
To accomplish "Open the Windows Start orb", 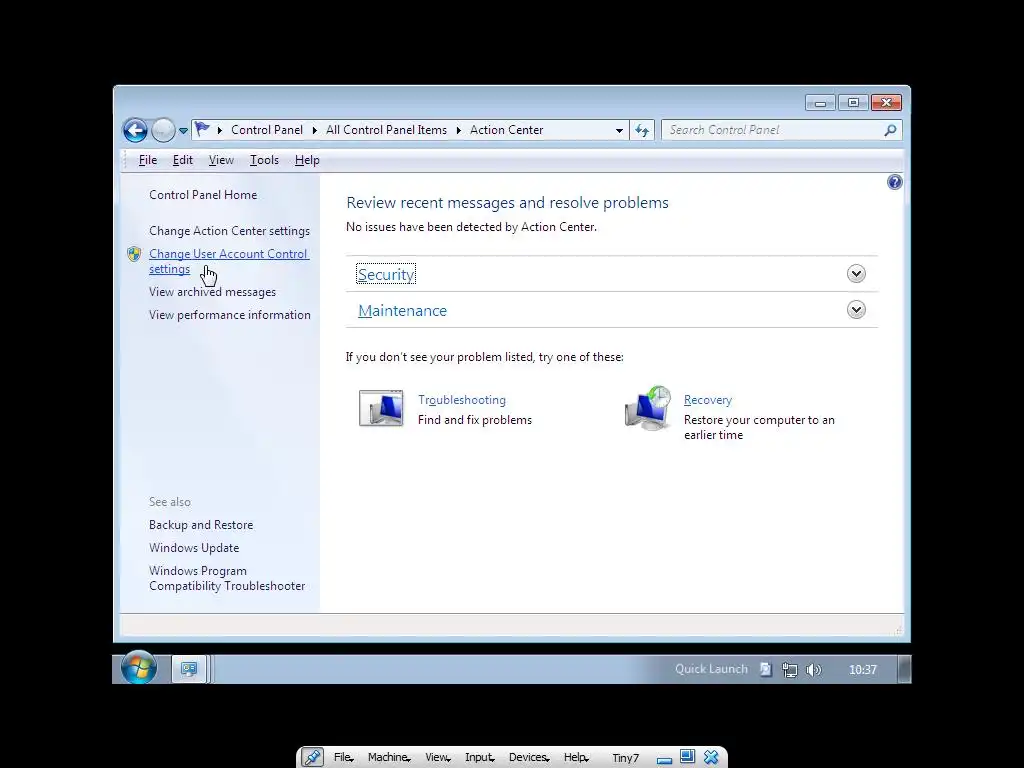I will [x=138, y=667].
